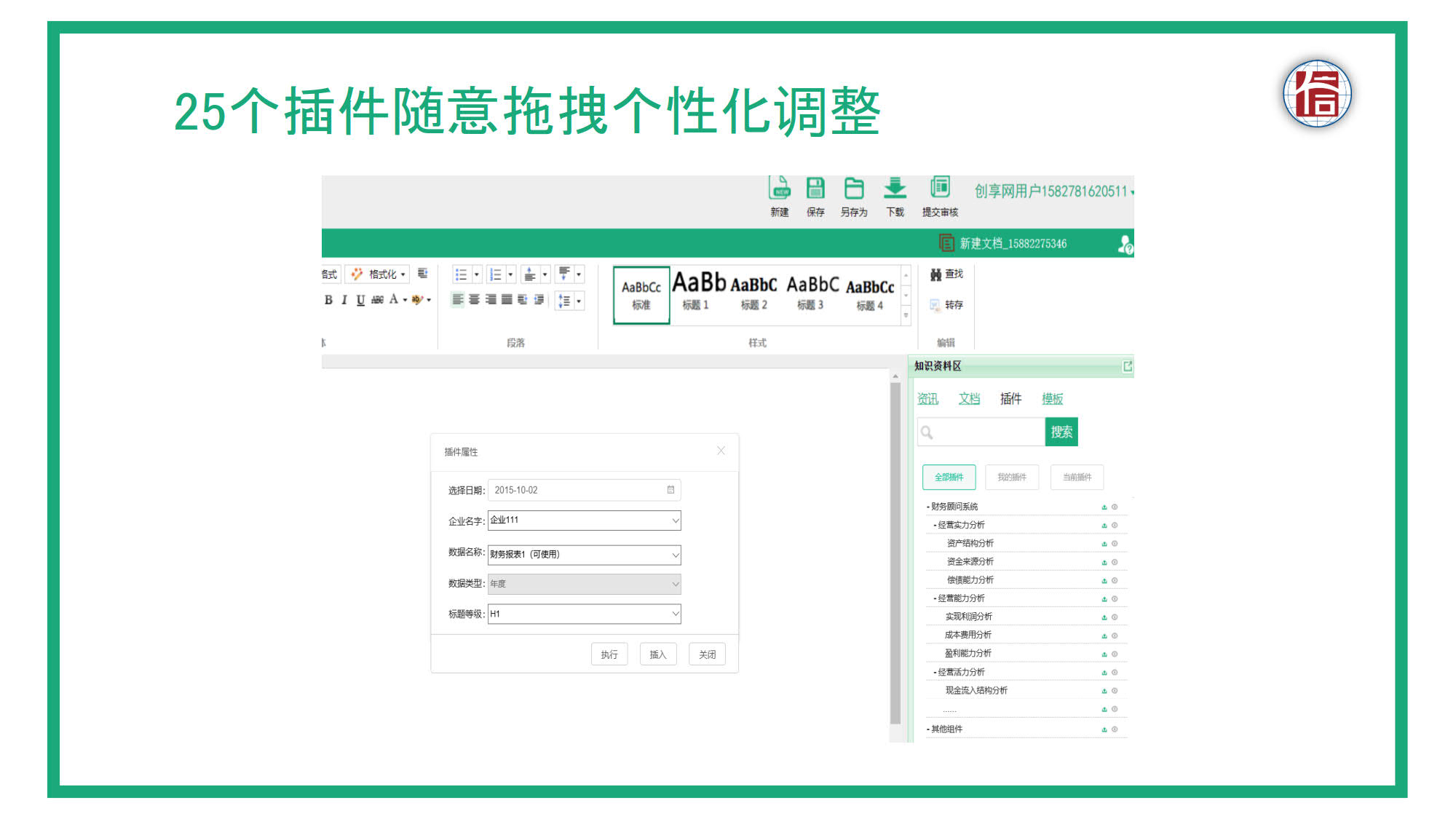Click the 新建 new document icon

(x=780, y=189)
